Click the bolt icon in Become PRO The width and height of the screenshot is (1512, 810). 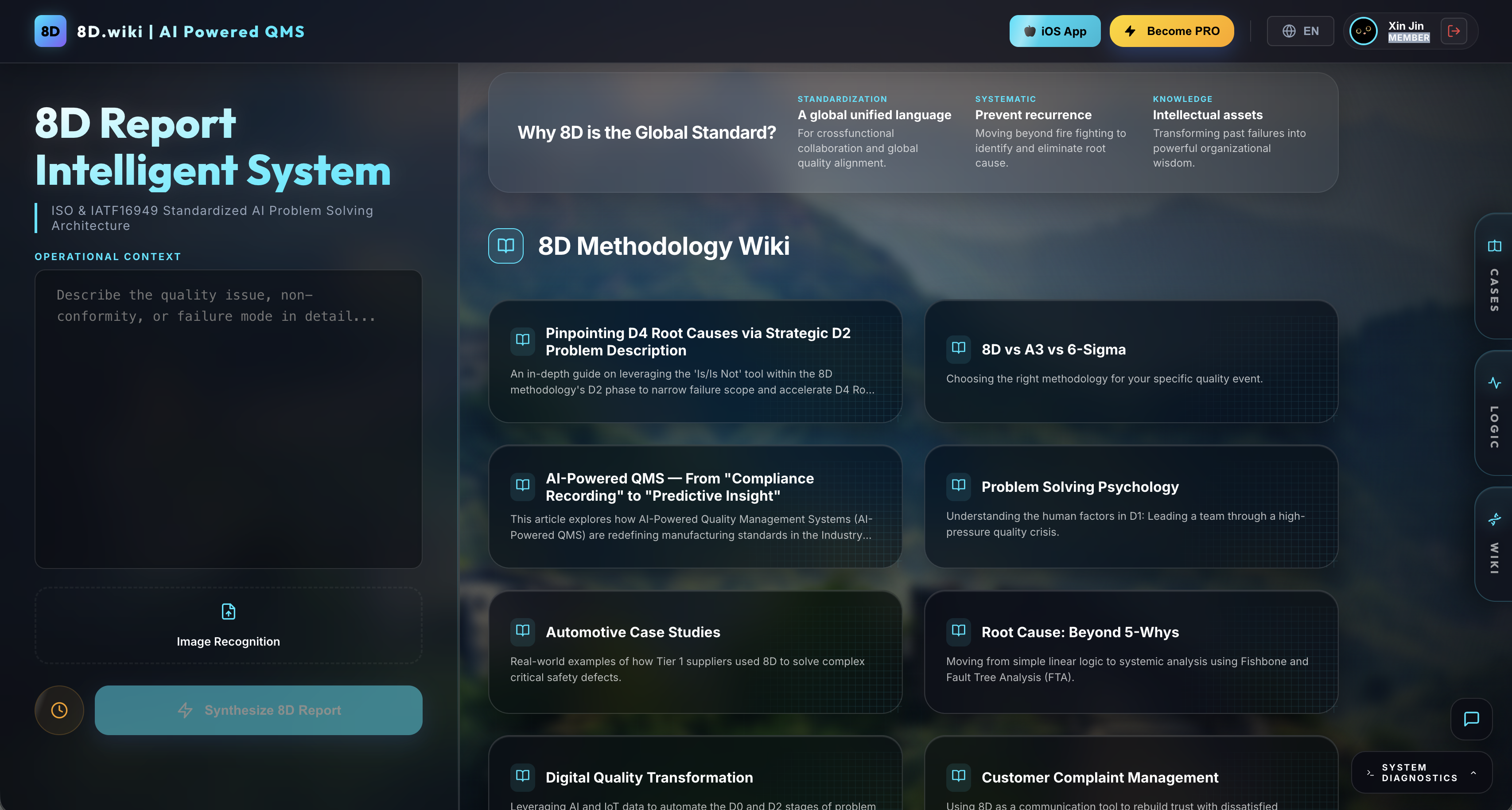(x=1131, y=31)
